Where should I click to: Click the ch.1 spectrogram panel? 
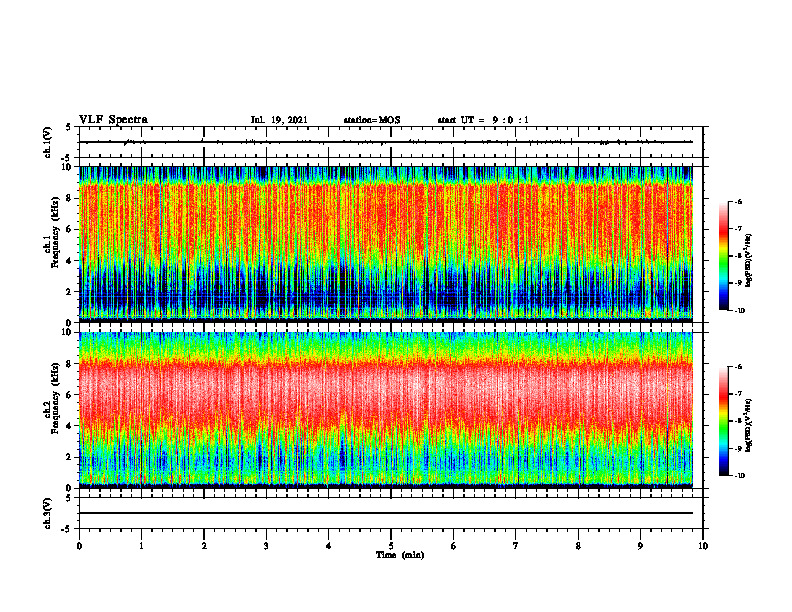pyautogui.click(x=386, y=244)
